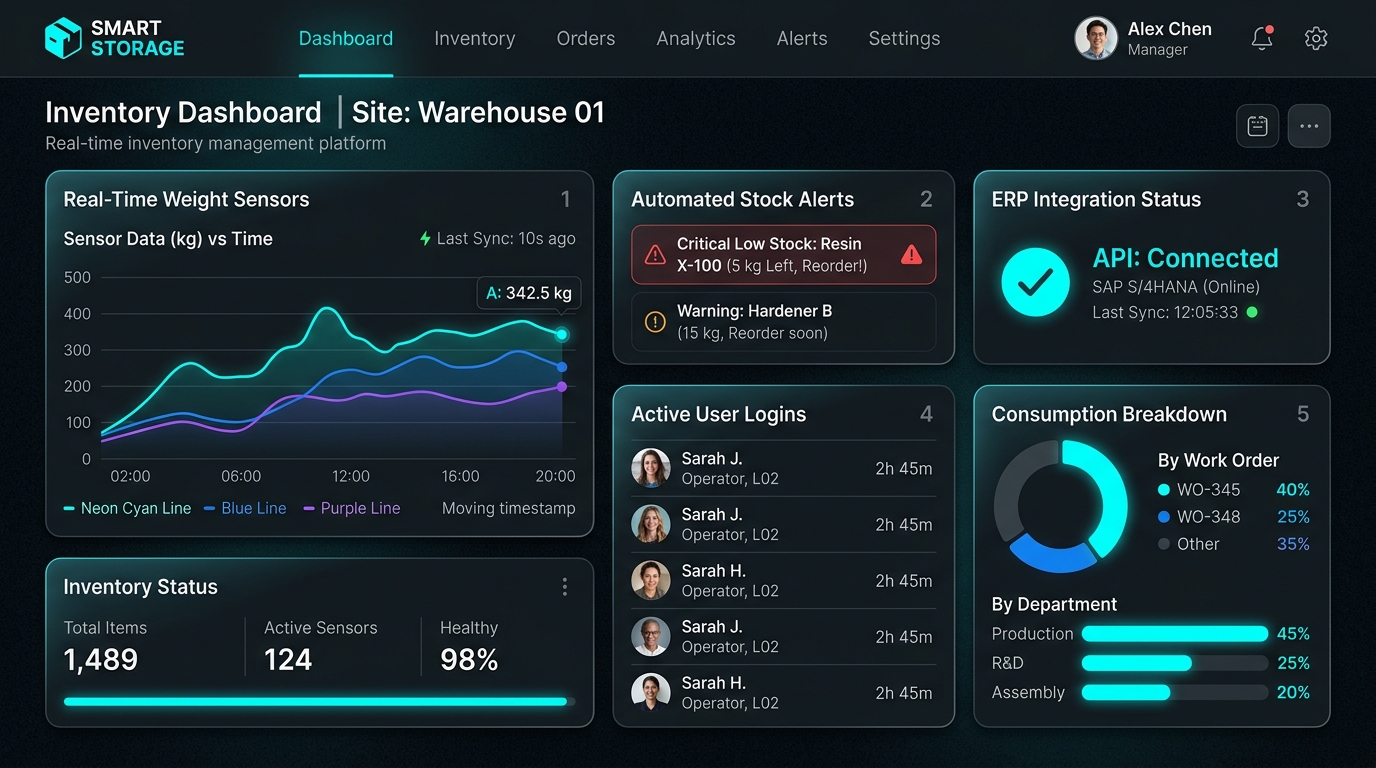Open the Warning Hardener B alert

coord(784,322)
